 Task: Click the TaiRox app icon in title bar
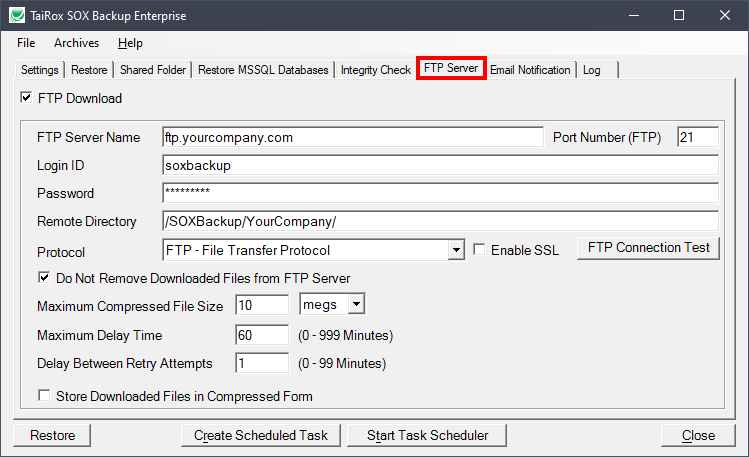pos(17,15)
